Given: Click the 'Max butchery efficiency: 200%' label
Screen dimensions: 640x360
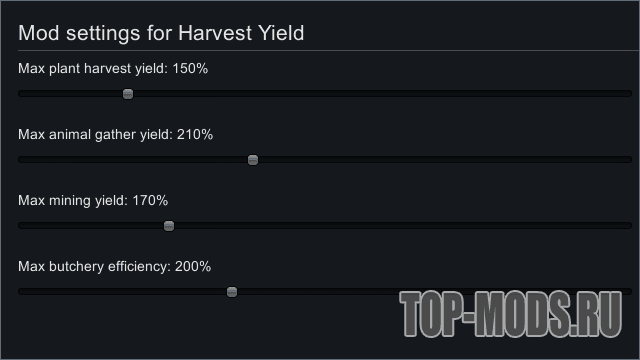Looking at the screenshot, I should pyautogui.click(x=115, y=267).
